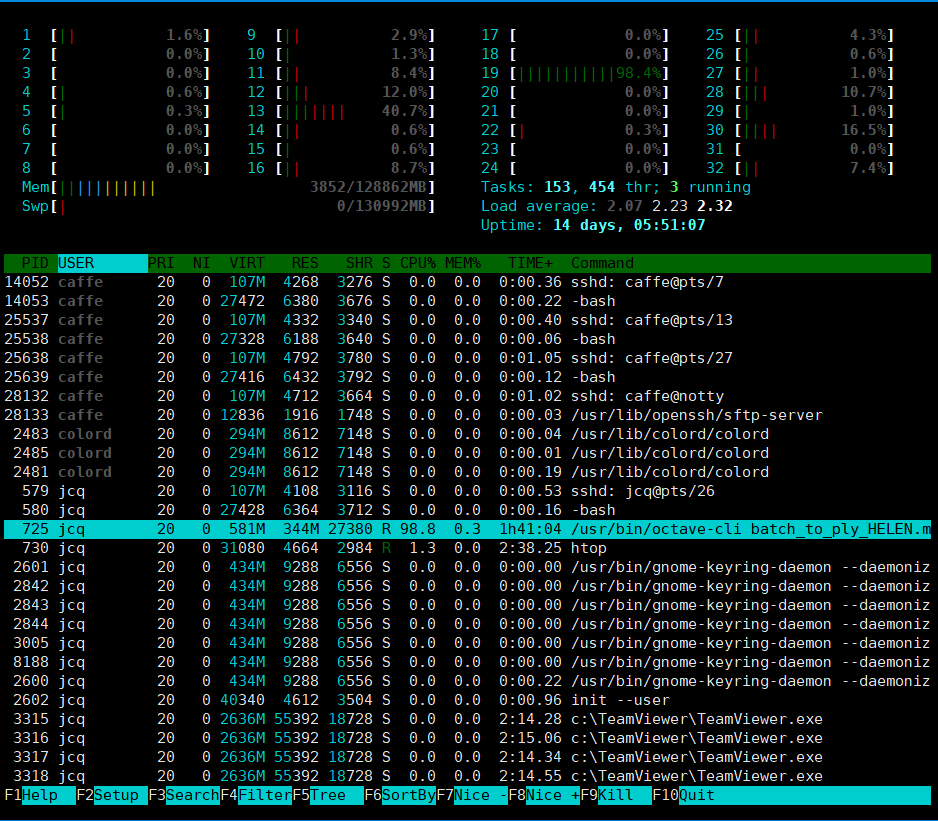
Task: Activate Search in the function bar
Action: coord(193,795)
